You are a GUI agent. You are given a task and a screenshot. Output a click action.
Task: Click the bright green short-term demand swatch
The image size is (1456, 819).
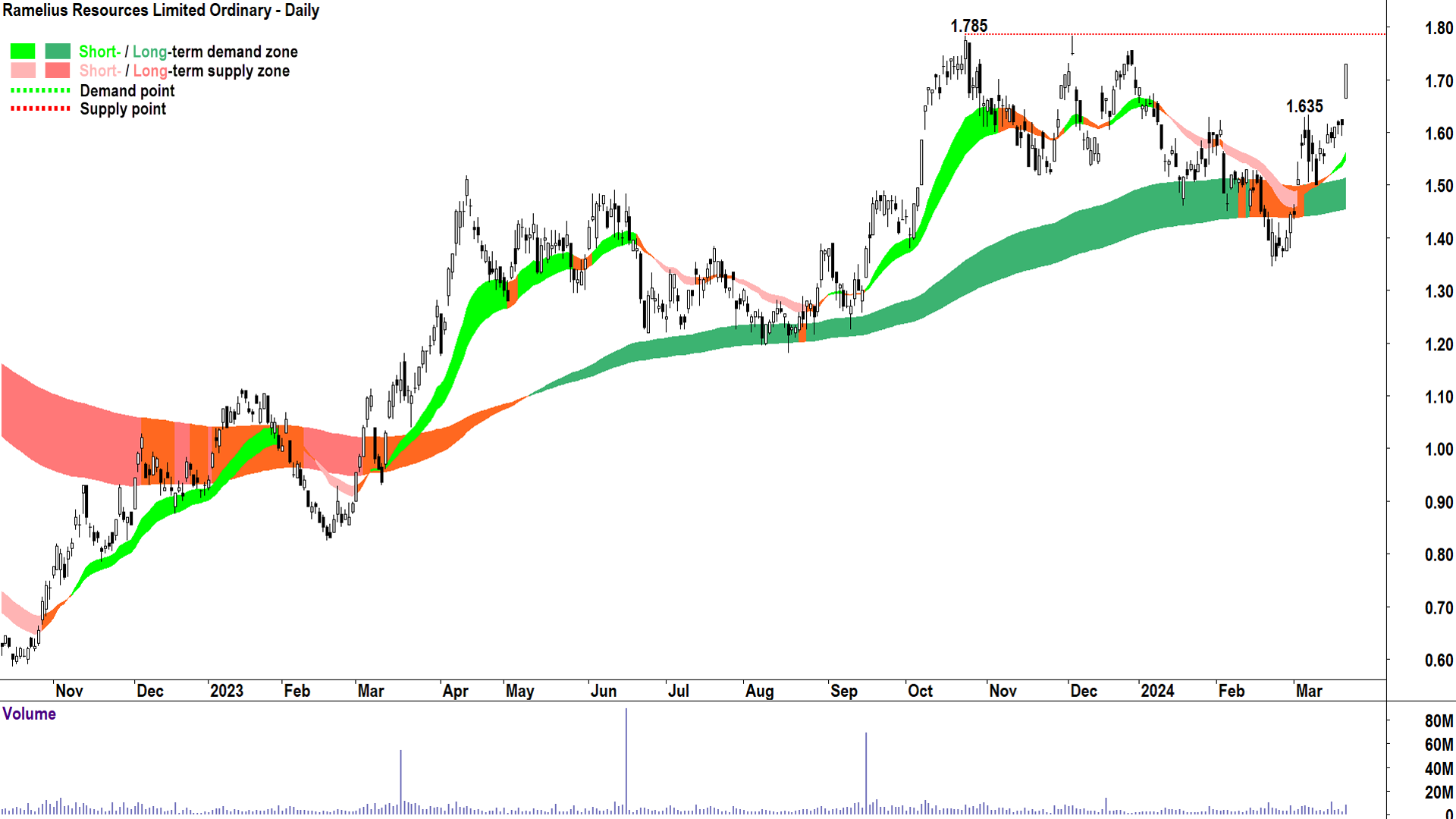[x=23, y=52]
